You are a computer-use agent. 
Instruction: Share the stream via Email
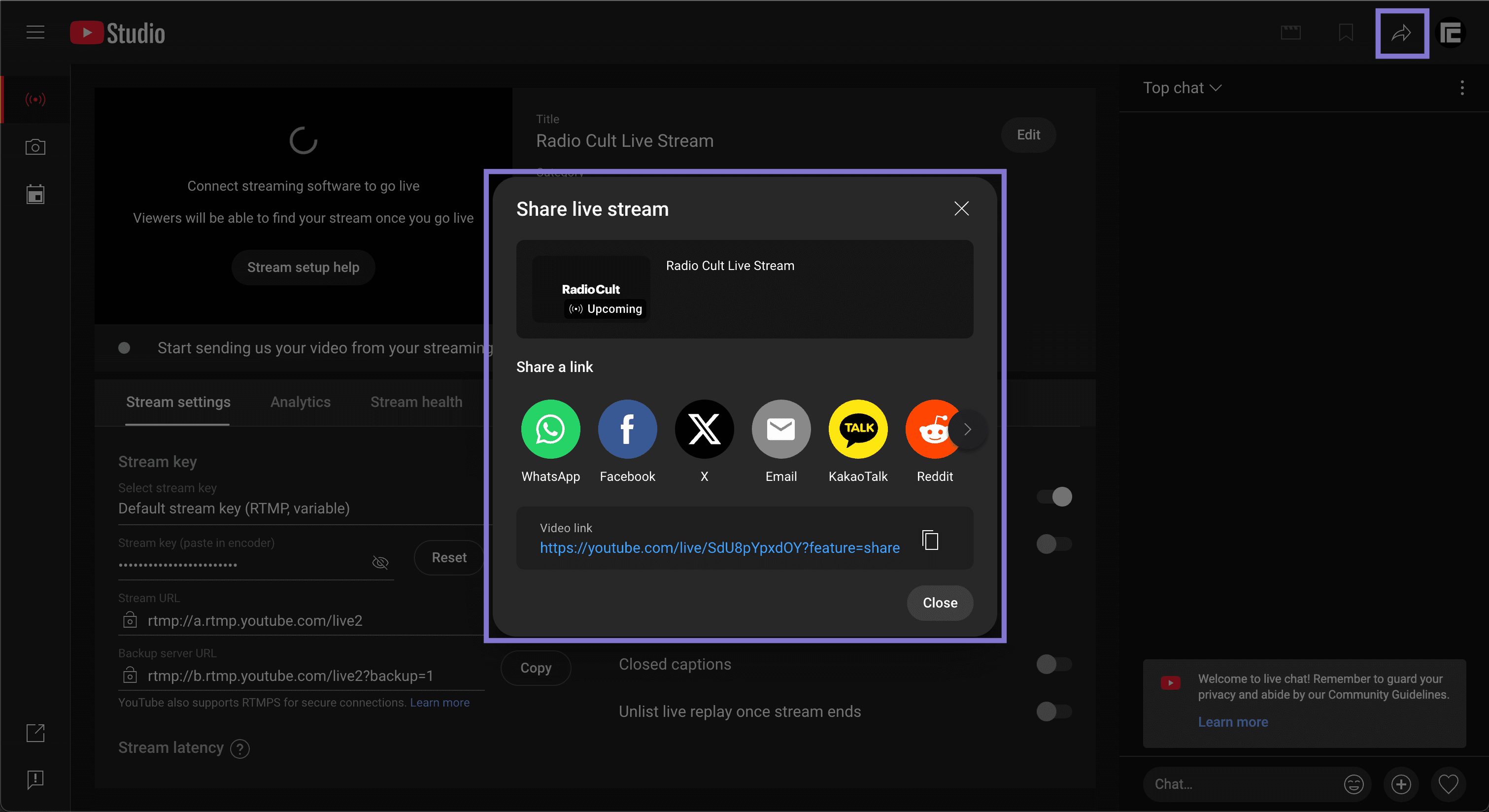(x=781, y=429)
